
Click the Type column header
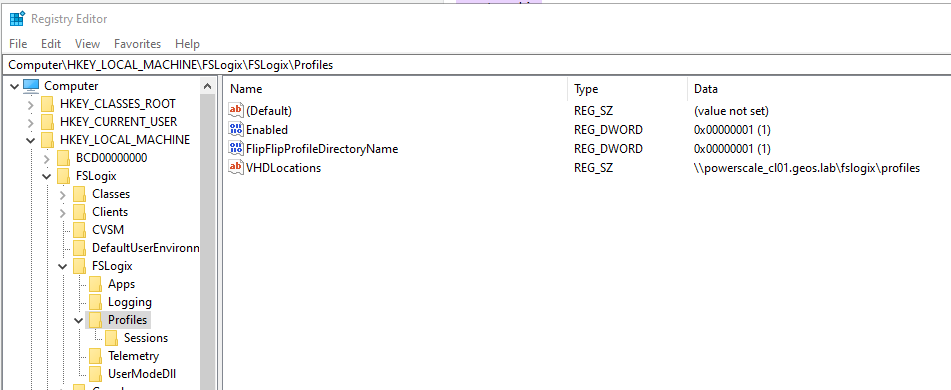point(628,89)
